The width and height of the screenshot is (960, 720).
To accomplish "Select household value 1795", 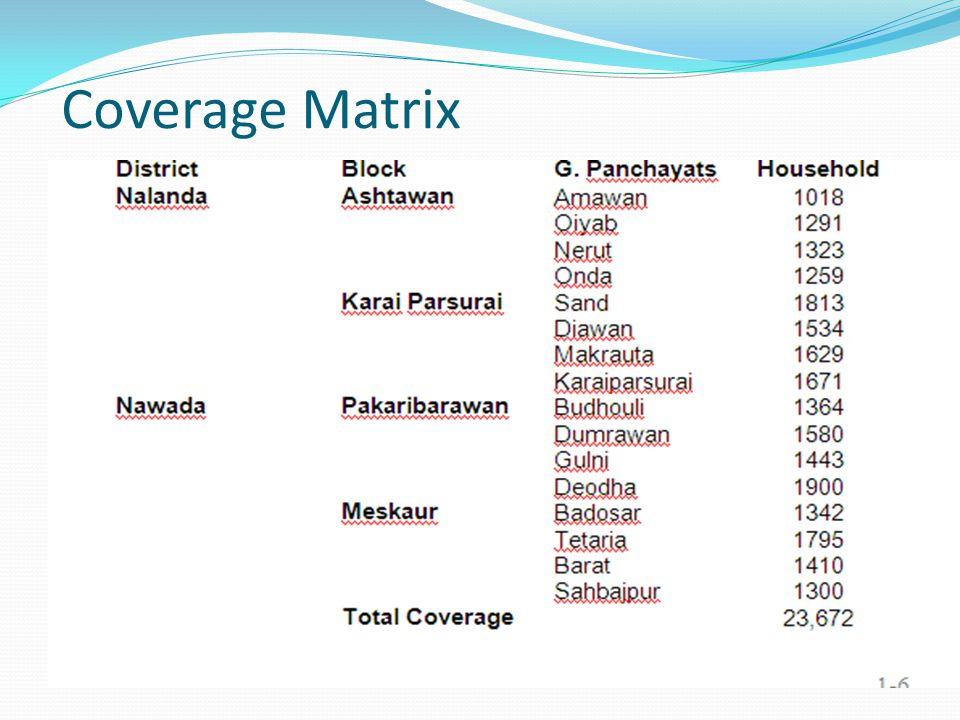I will coord(819,539).
